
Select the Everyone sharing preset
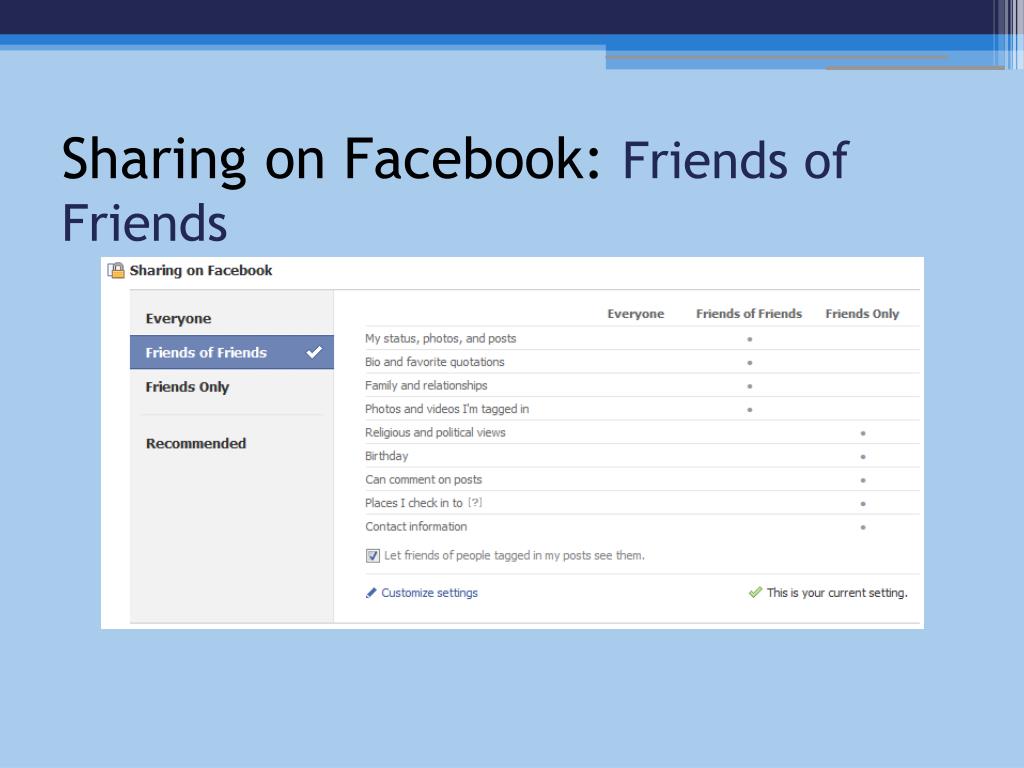coord(232,319)
